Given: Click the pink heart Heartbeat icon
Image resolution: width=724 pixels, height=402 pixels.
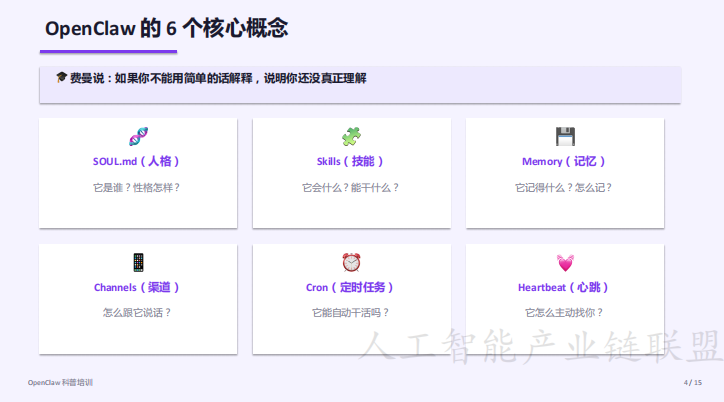Looking at the screenshot, I should coord(565,263).
